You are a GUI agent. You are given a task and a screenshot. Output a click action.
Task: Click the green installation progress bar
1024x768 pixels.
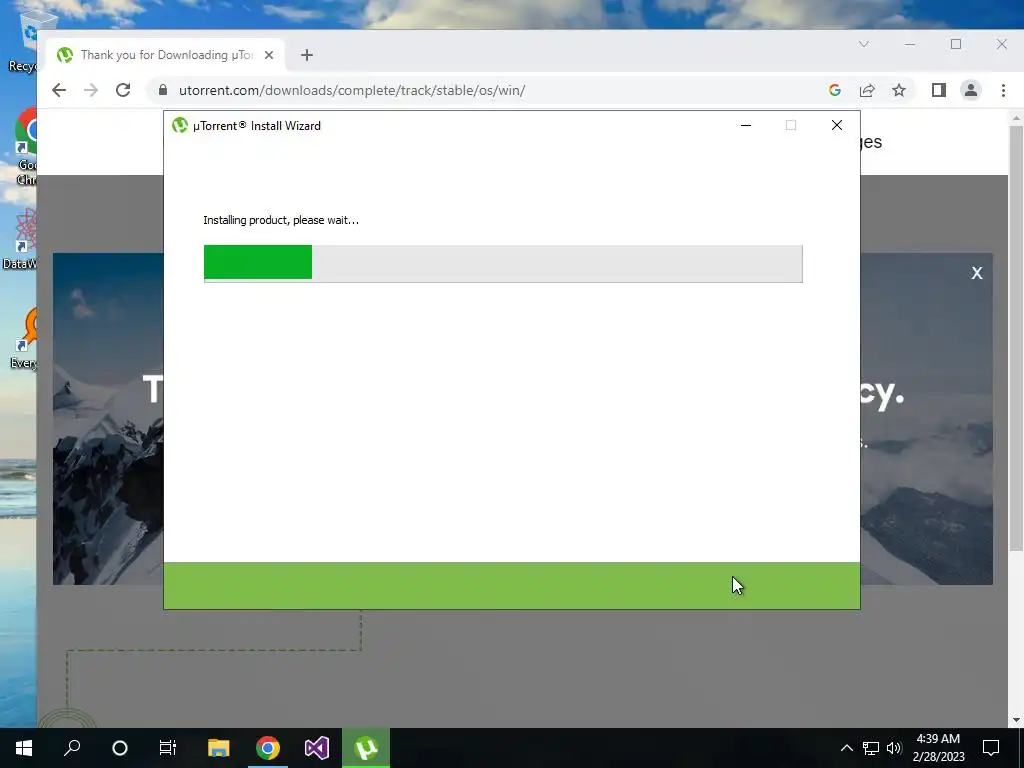[x=503, y=263]
